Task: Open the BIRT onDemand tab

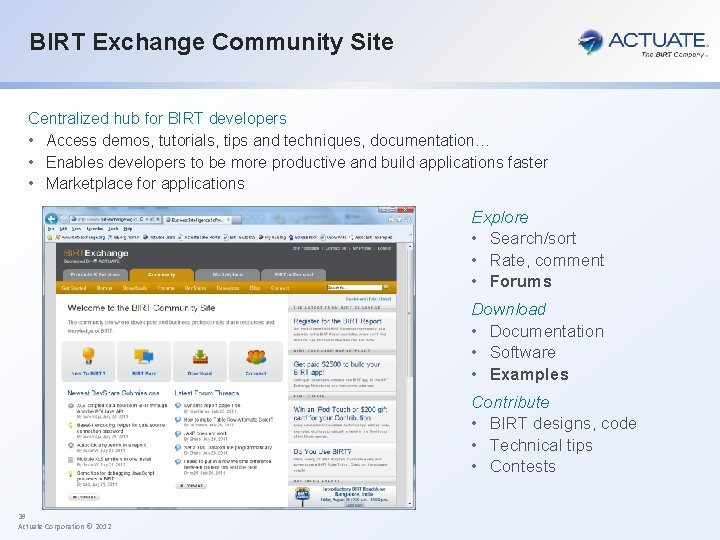Action: click(294, 275)
